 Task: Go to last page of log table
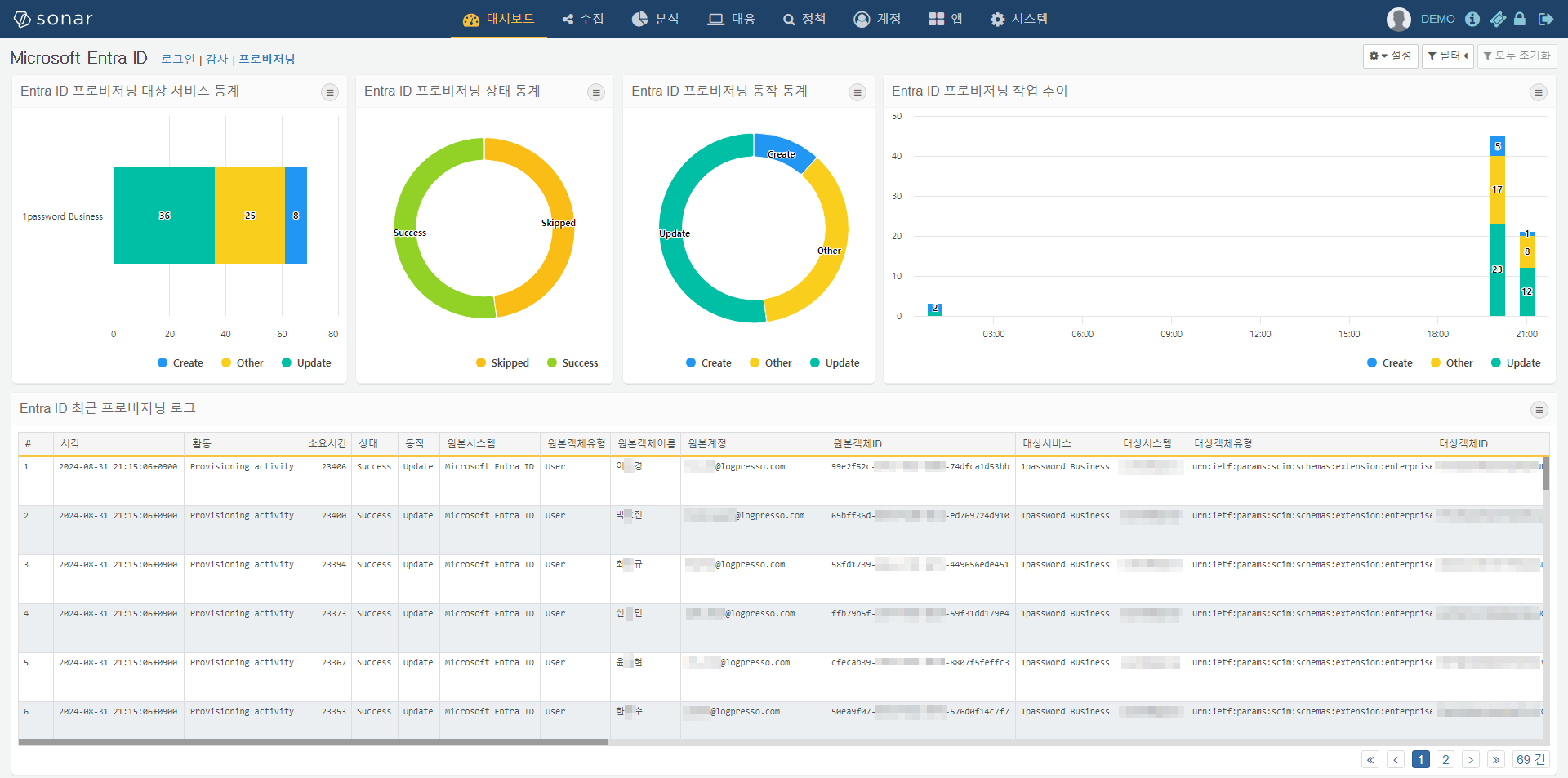[x=1496, y=760]
